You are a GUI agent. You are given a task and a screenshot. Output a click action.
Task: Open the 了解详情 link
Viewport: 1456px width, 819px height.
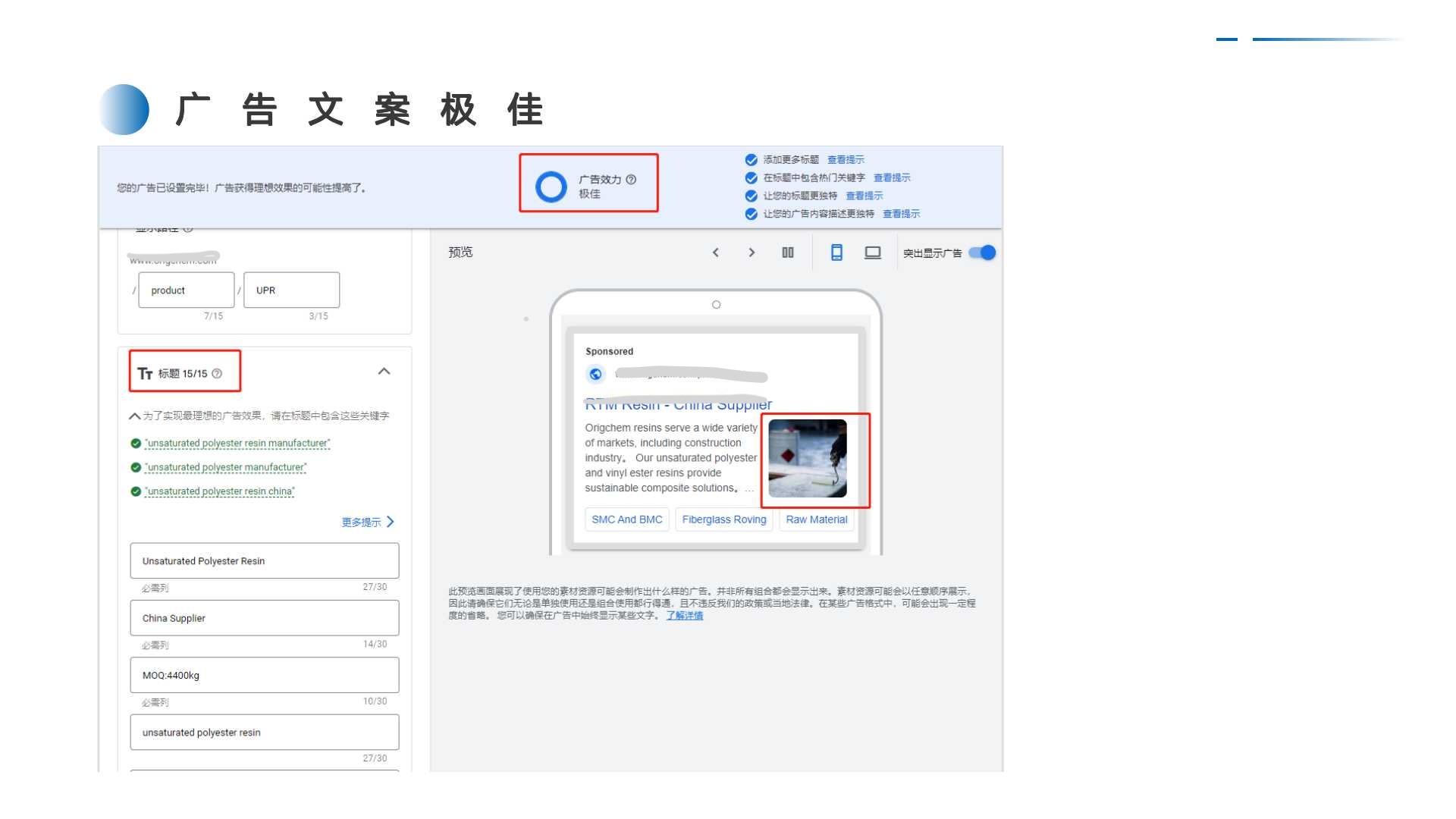683,616
